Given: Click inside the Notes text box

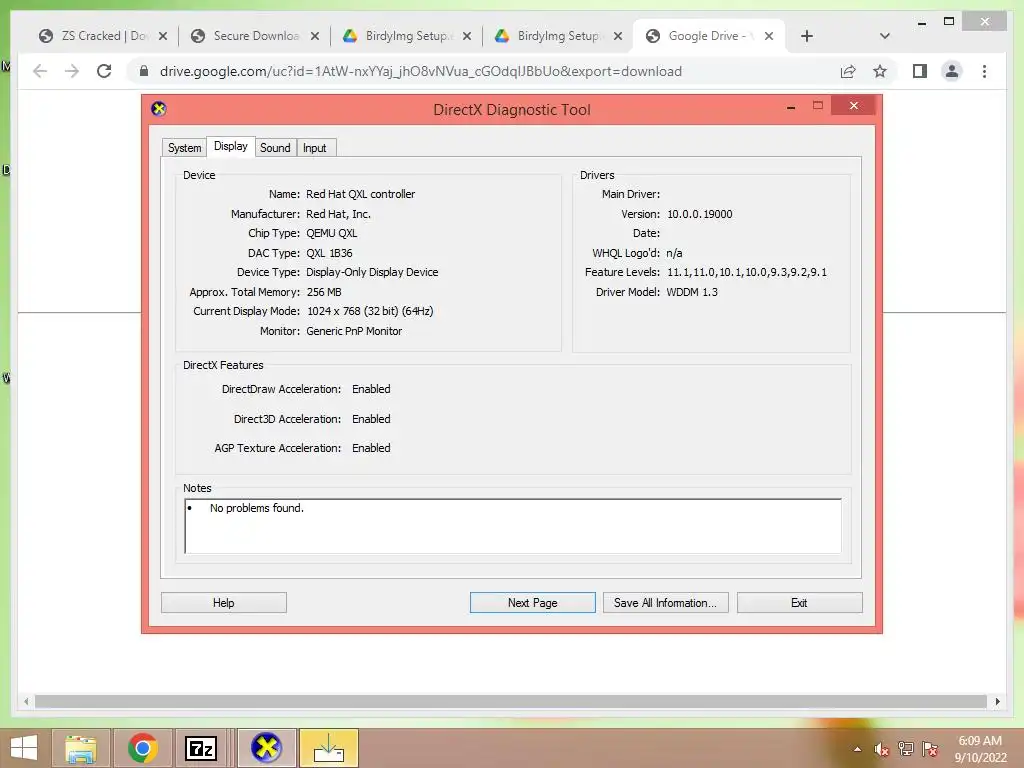Looking at the screenshot, I should [x=513, y=526].
